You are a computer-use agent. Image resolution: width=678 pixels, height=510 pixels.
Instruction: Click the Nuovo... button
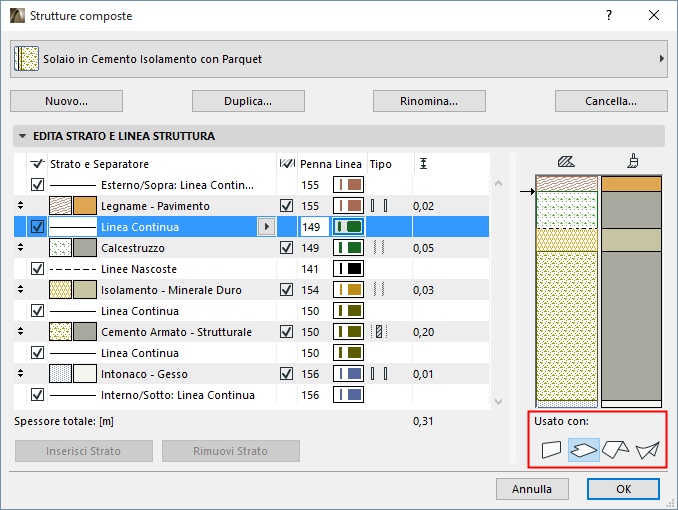point(67,101)
